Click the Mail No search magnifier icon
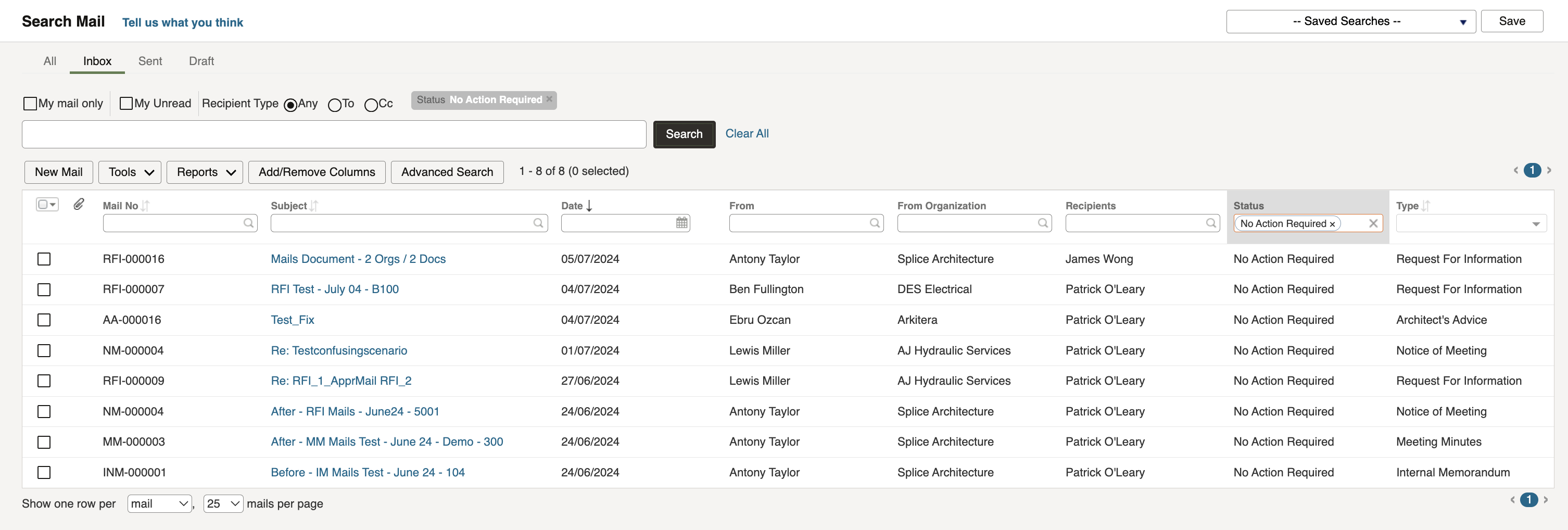Screen dimensions: 1568x530 [248, 223]
